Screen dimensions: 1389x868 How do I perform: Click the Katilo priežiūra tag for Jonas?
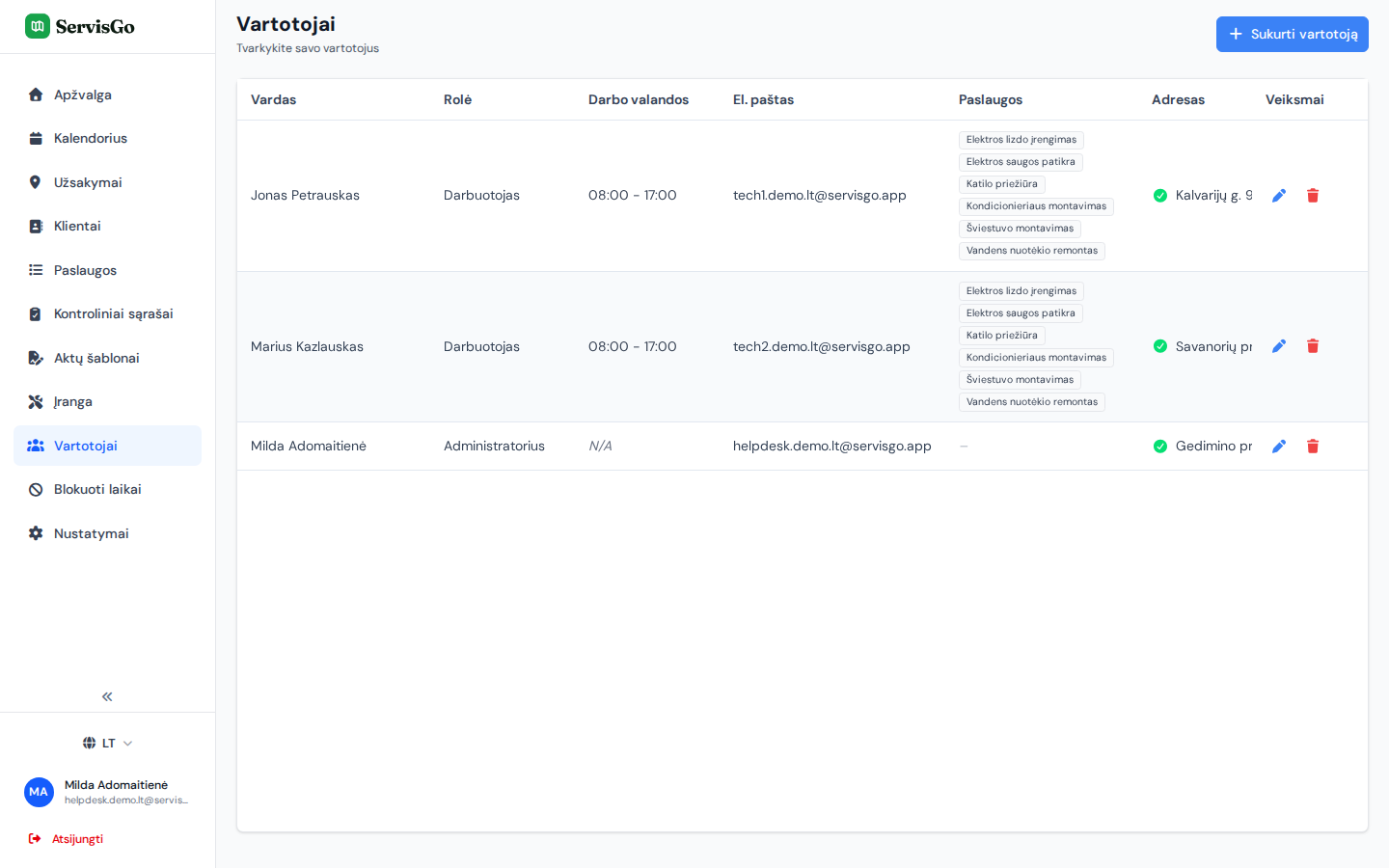[x=1001, y=184]
